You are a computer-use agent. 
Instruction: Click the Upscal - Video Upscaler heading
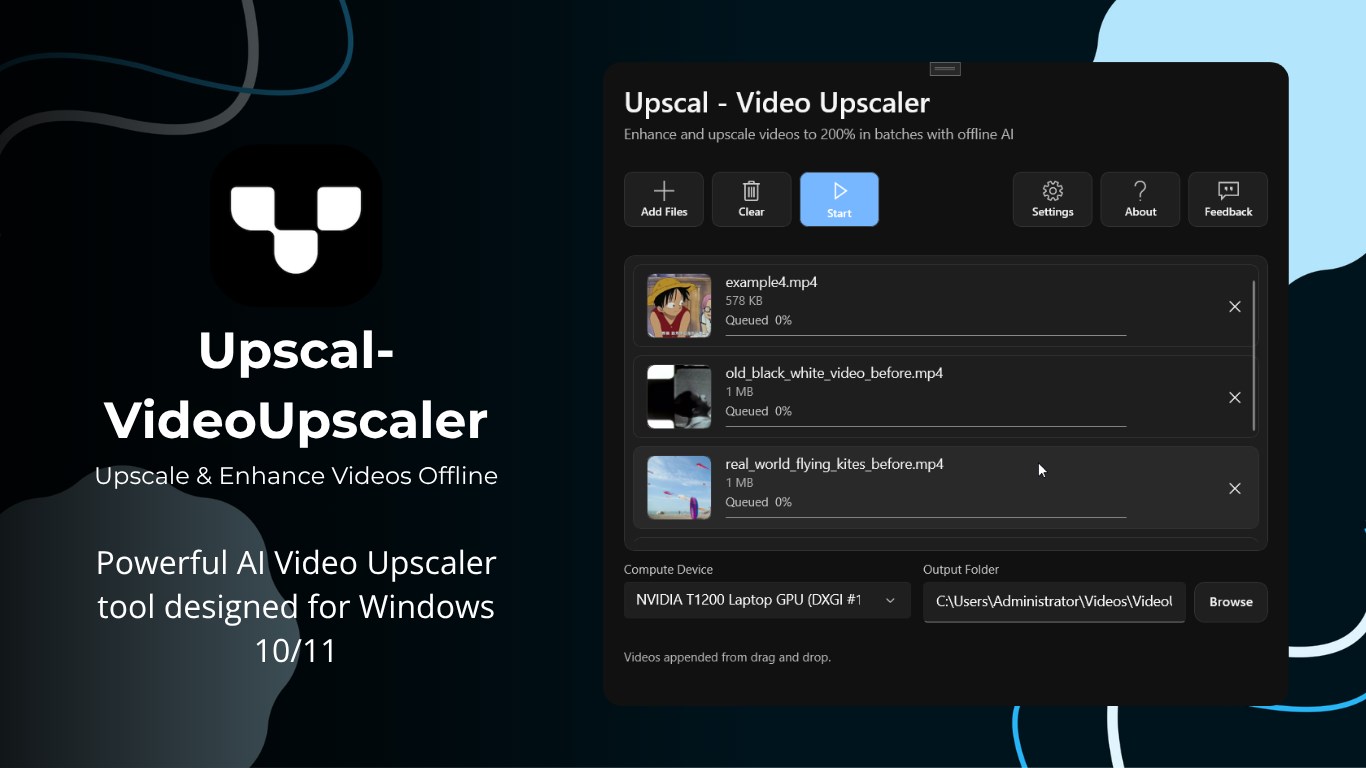pyautogui.click(x=777, y=103)
